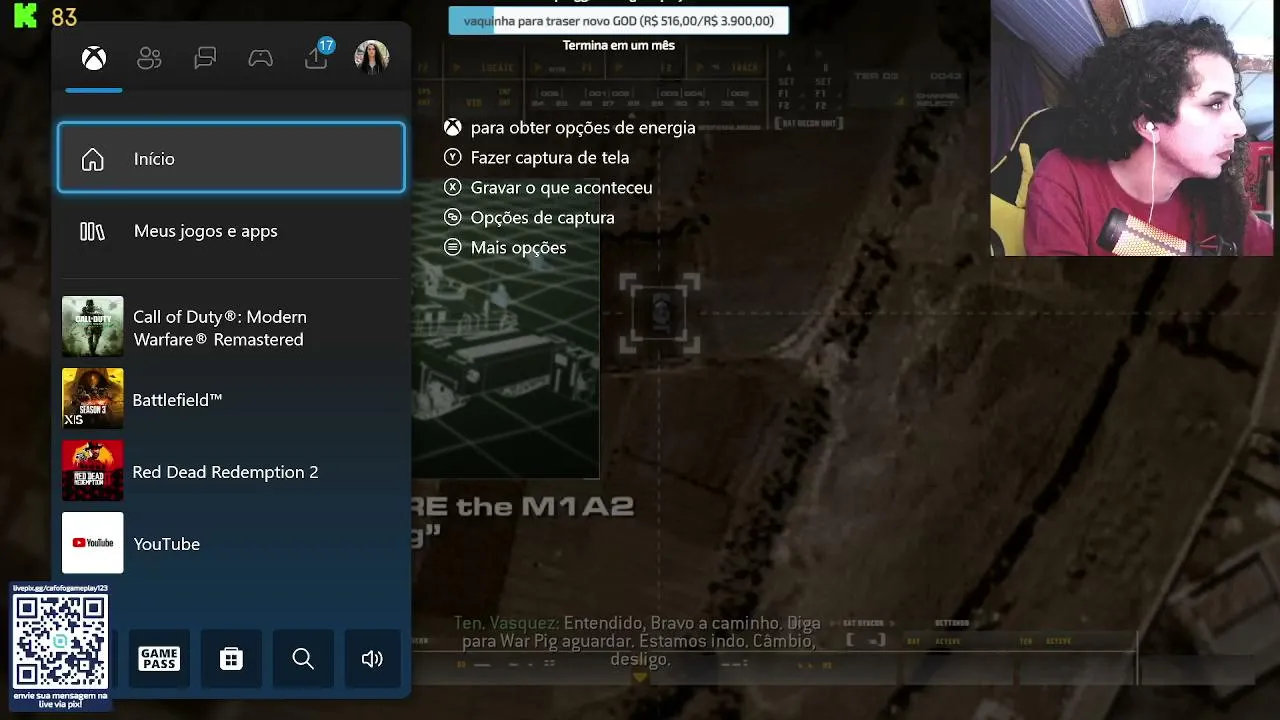
Task: Open the chat and messages tab
Action: point(205,58)
